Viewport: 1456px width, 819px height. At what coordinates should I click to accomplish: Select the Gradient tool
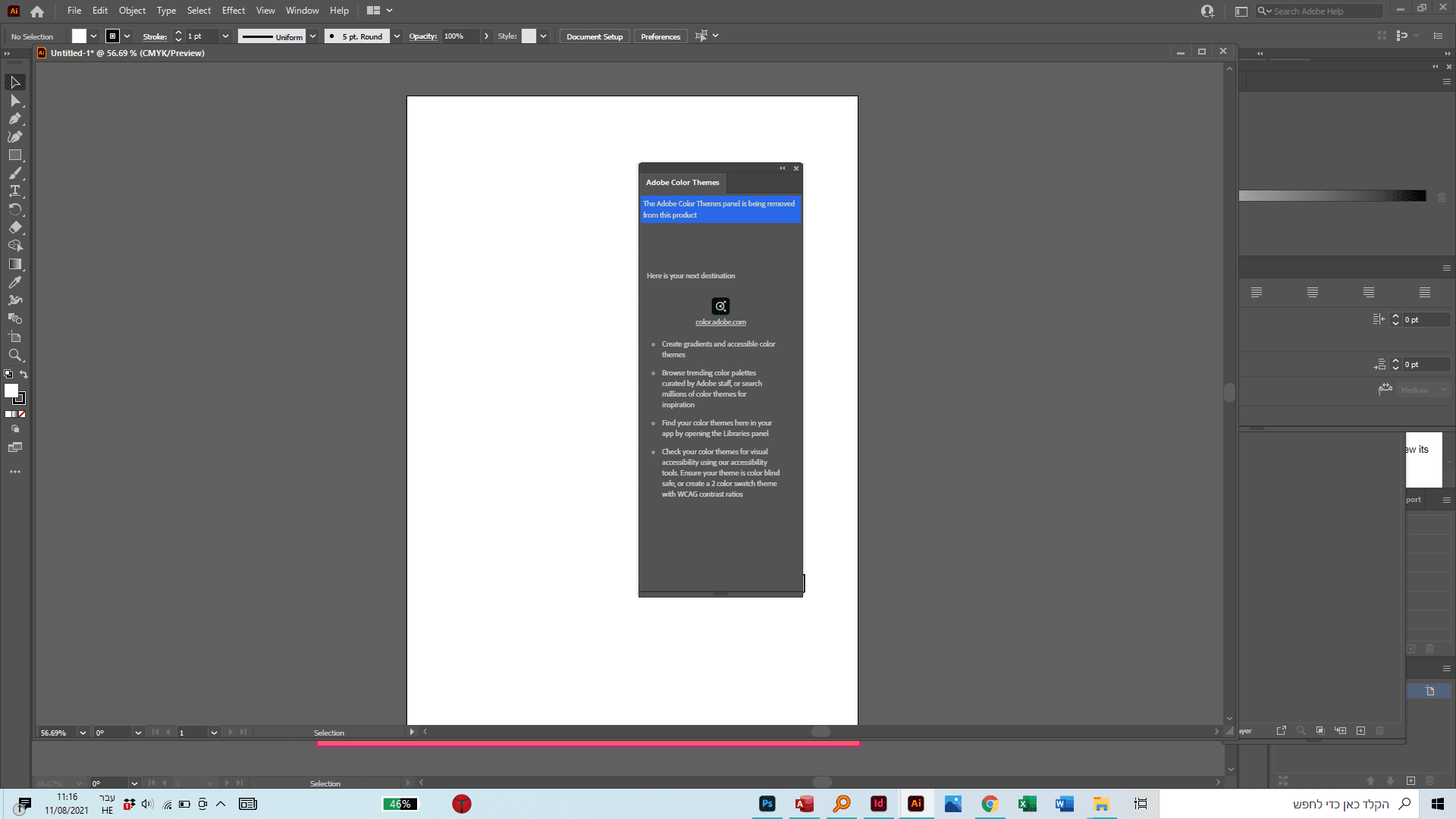click(14, 264)
